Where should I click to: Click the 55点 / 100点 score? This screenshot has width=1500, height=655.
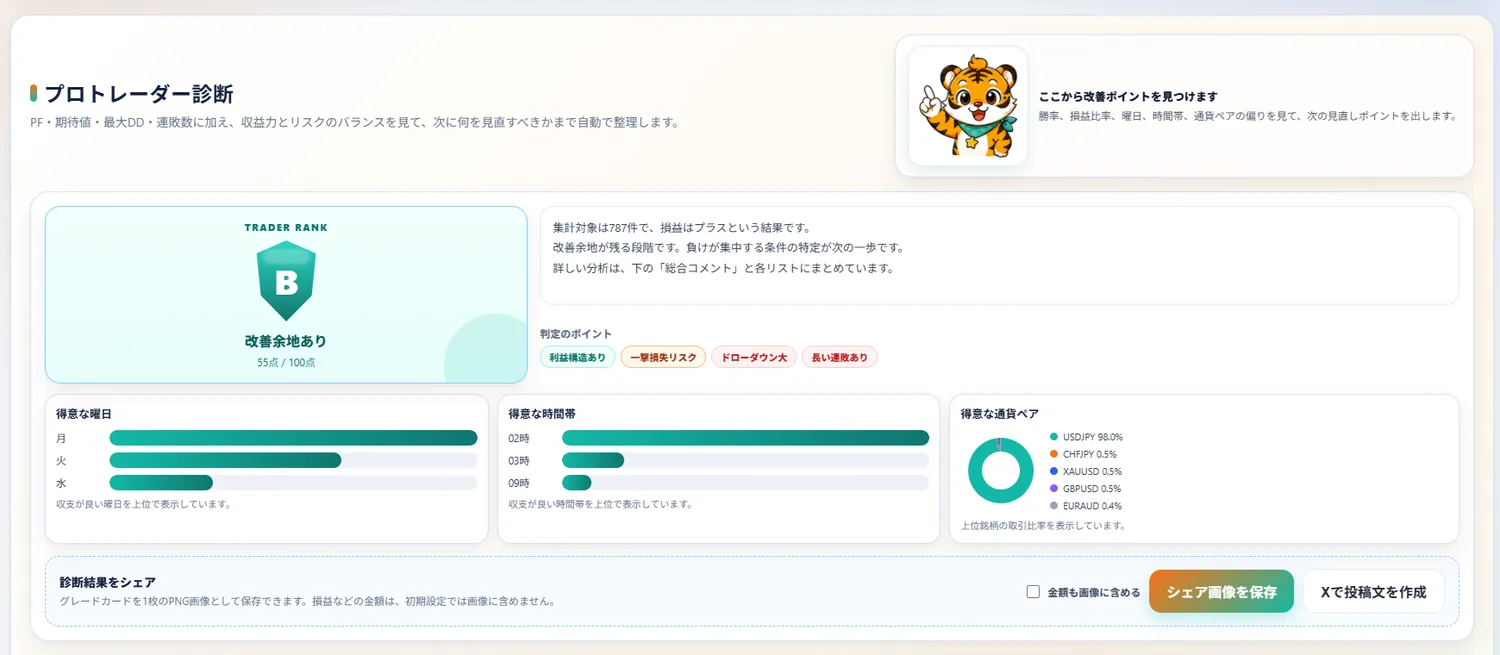click(x=286, y=362)
